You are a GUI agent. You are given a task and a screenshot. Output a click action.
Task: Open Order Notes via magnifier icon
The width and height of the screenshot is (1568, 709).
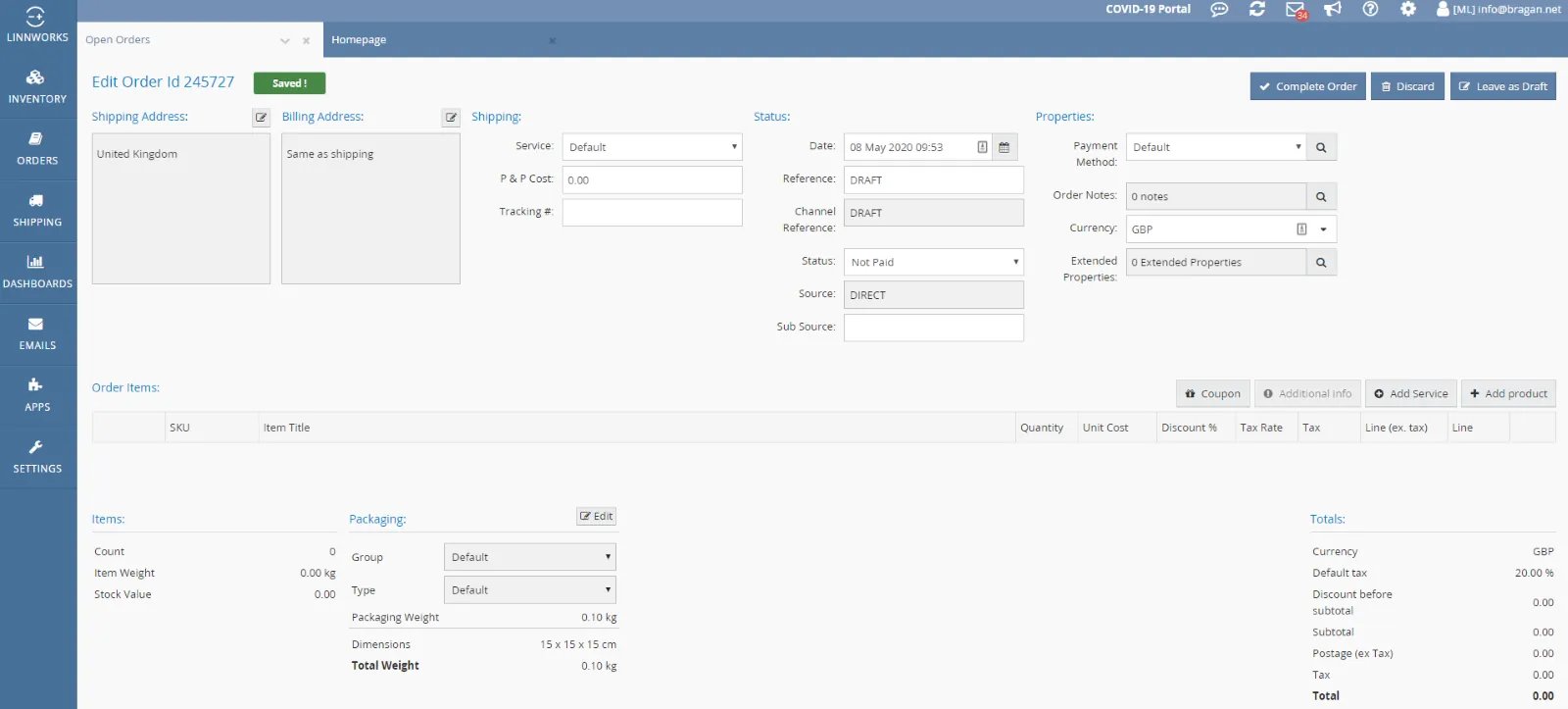[x=1321, y=196]
